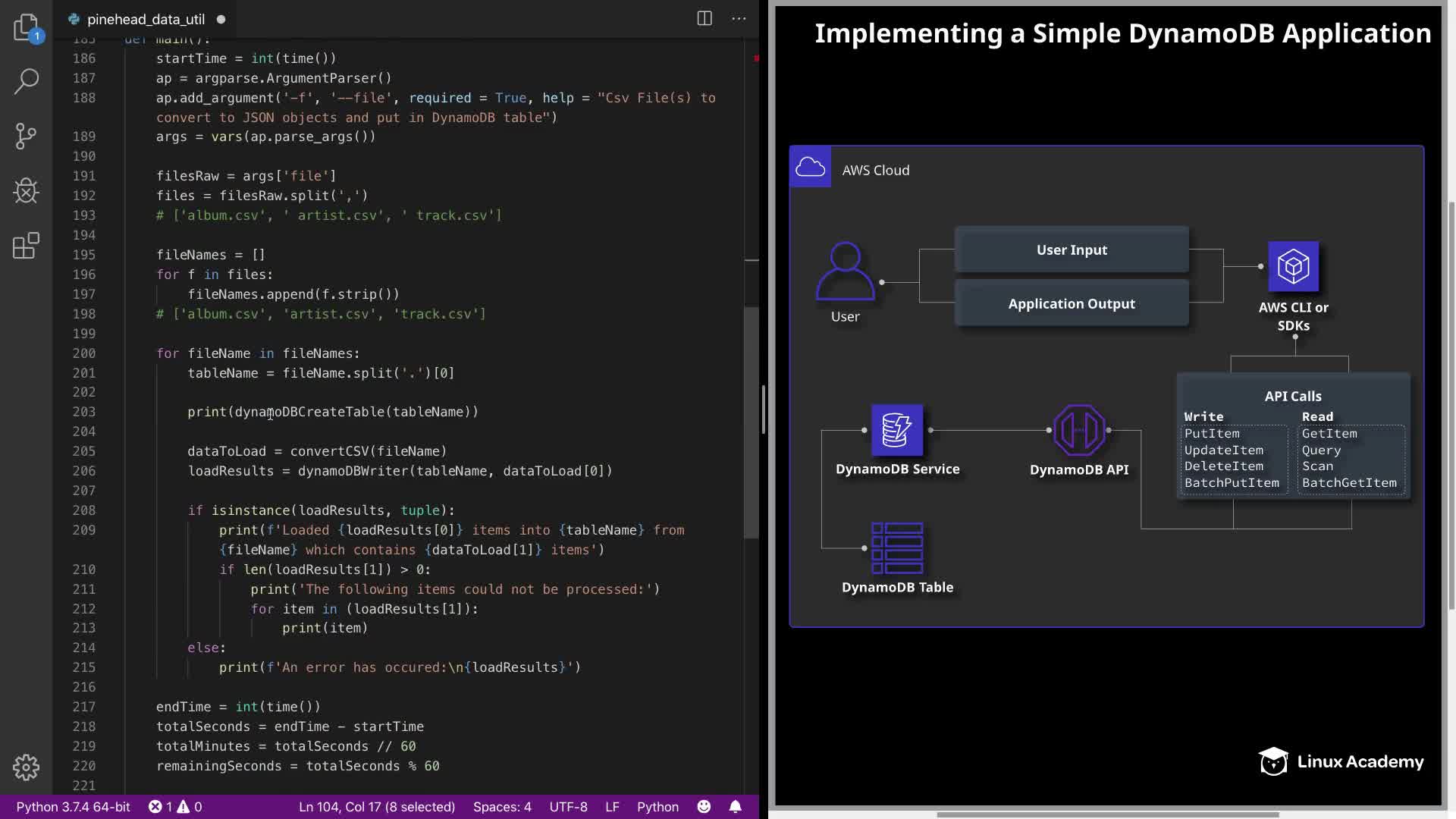
Task: Open the Manage gear menu
Action: [26, 767]
